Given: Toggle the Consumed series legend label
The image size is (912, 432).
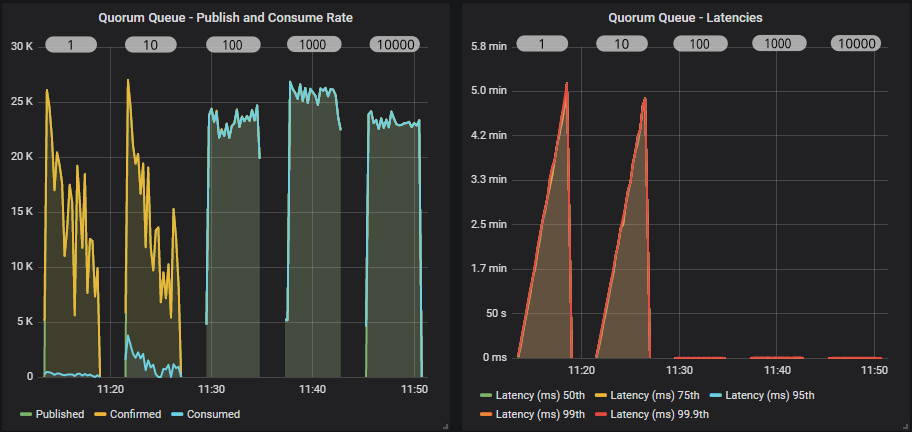Looking at the screenshot, I should click(212, 414).
